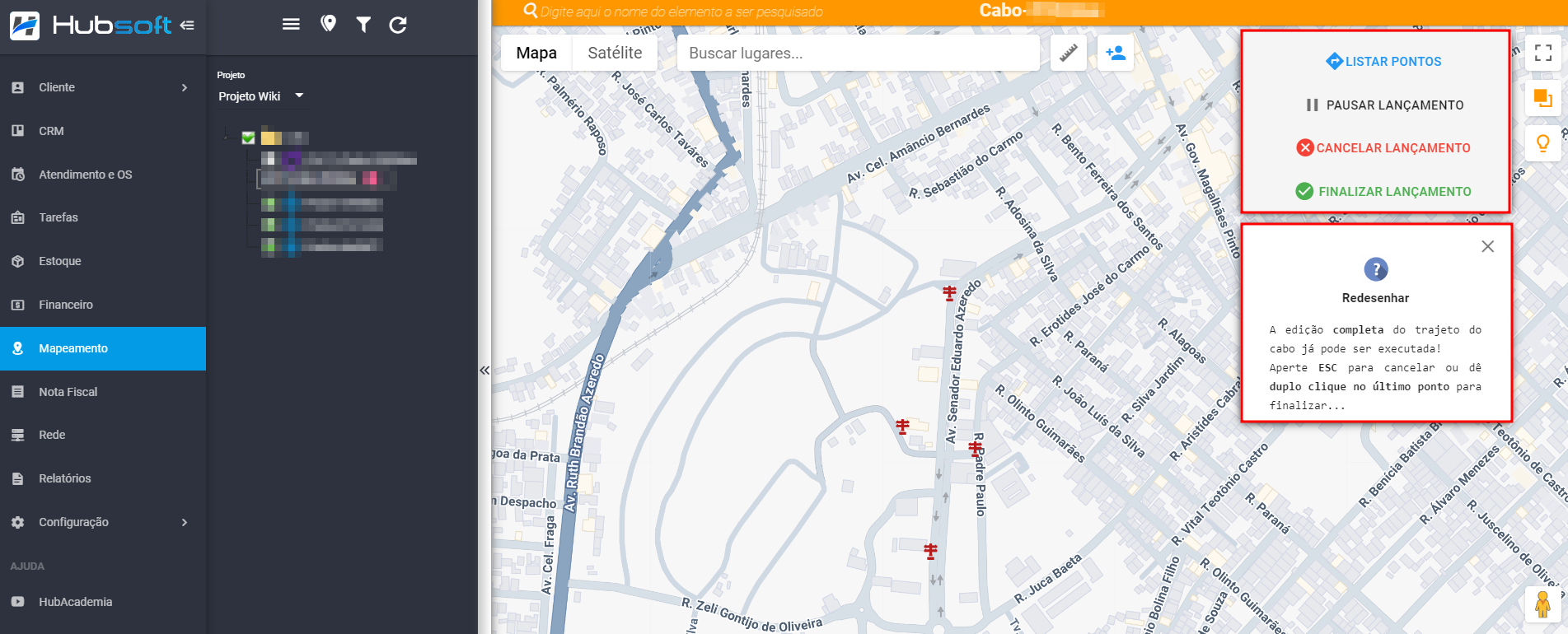
Task: Click the Financeiro money icon
Action: [x=18, y=305]
